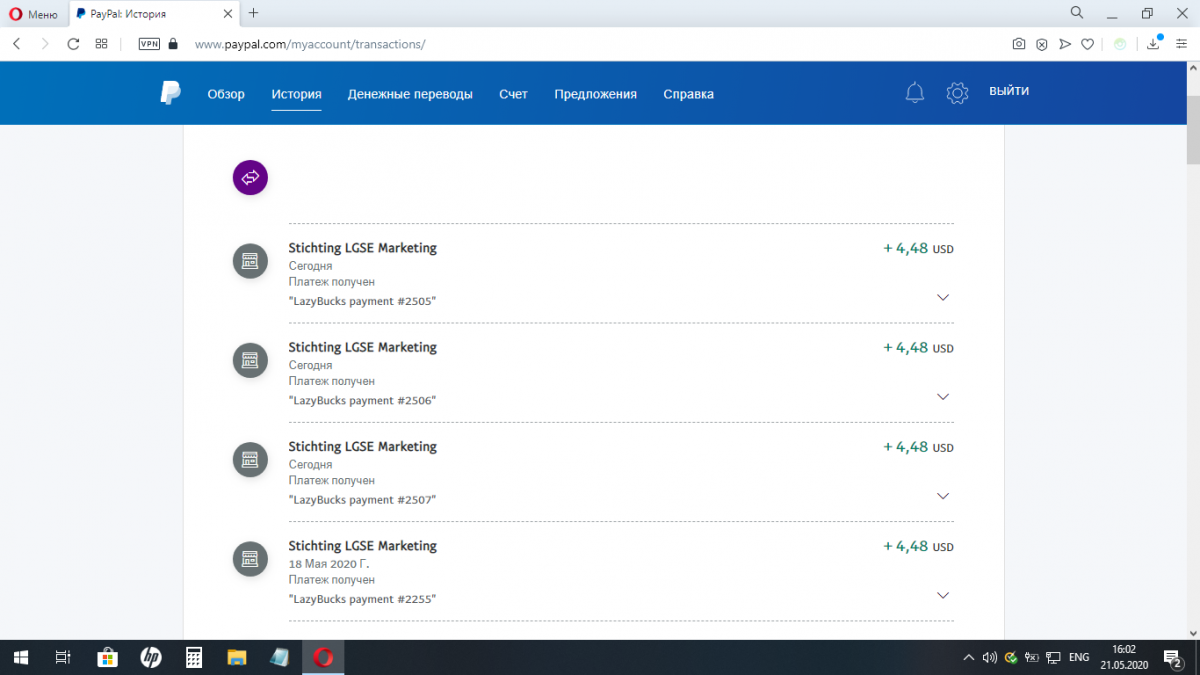Click Opera icon on the taskbar
The height and width of the screenshot is (675, 1200).
coord(323,657)
